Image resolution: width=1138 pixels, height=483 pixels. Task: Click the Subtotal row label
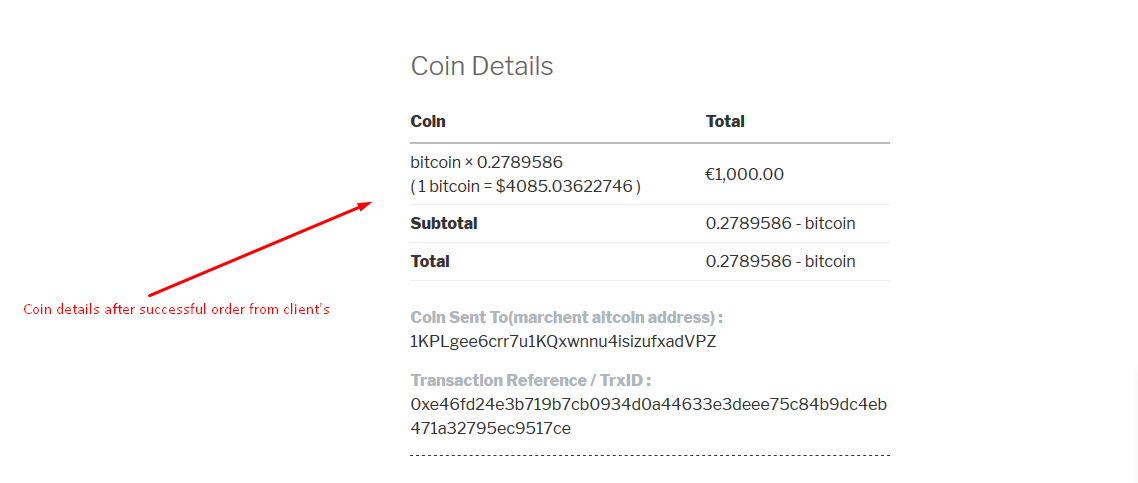[x=444, y=223]
